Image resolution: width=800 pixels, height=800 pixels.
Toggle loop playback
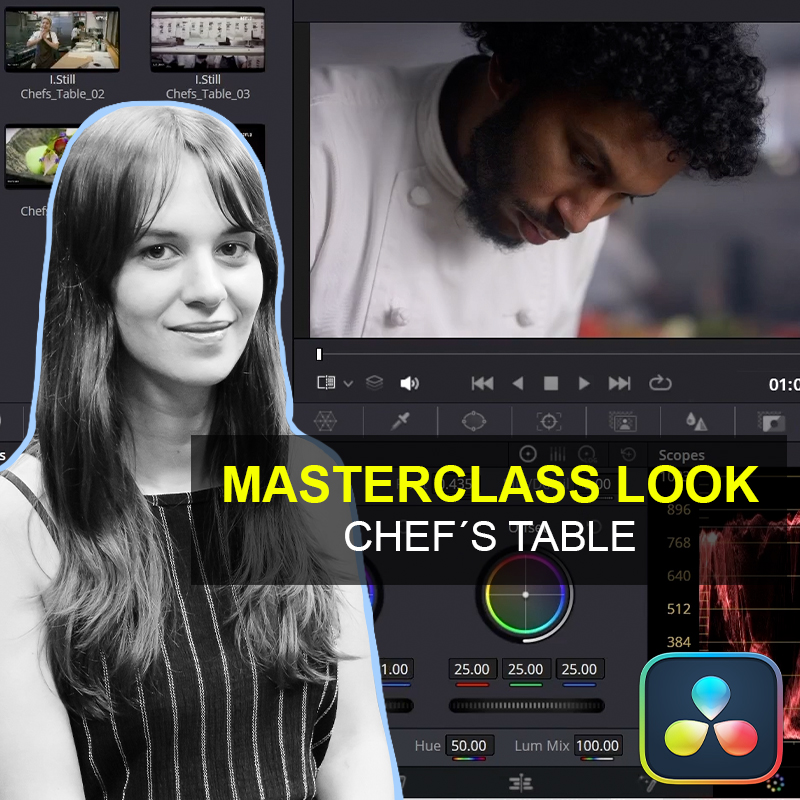(660, 383)
